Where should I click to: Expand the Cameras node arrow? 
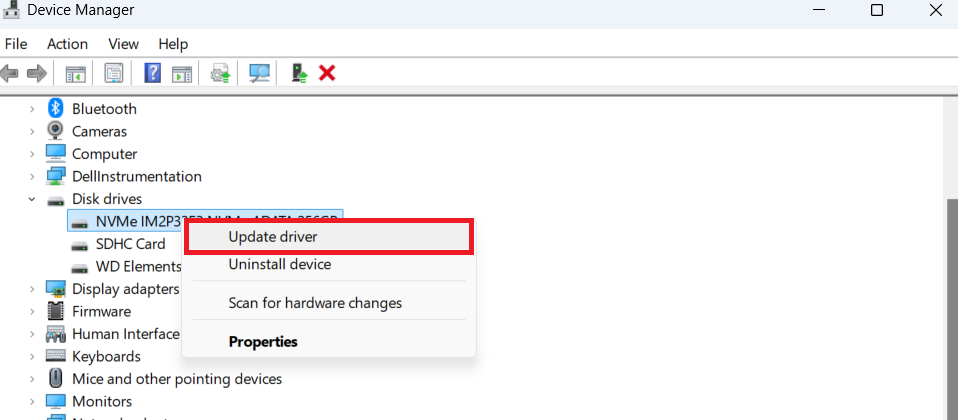(32, 131)
